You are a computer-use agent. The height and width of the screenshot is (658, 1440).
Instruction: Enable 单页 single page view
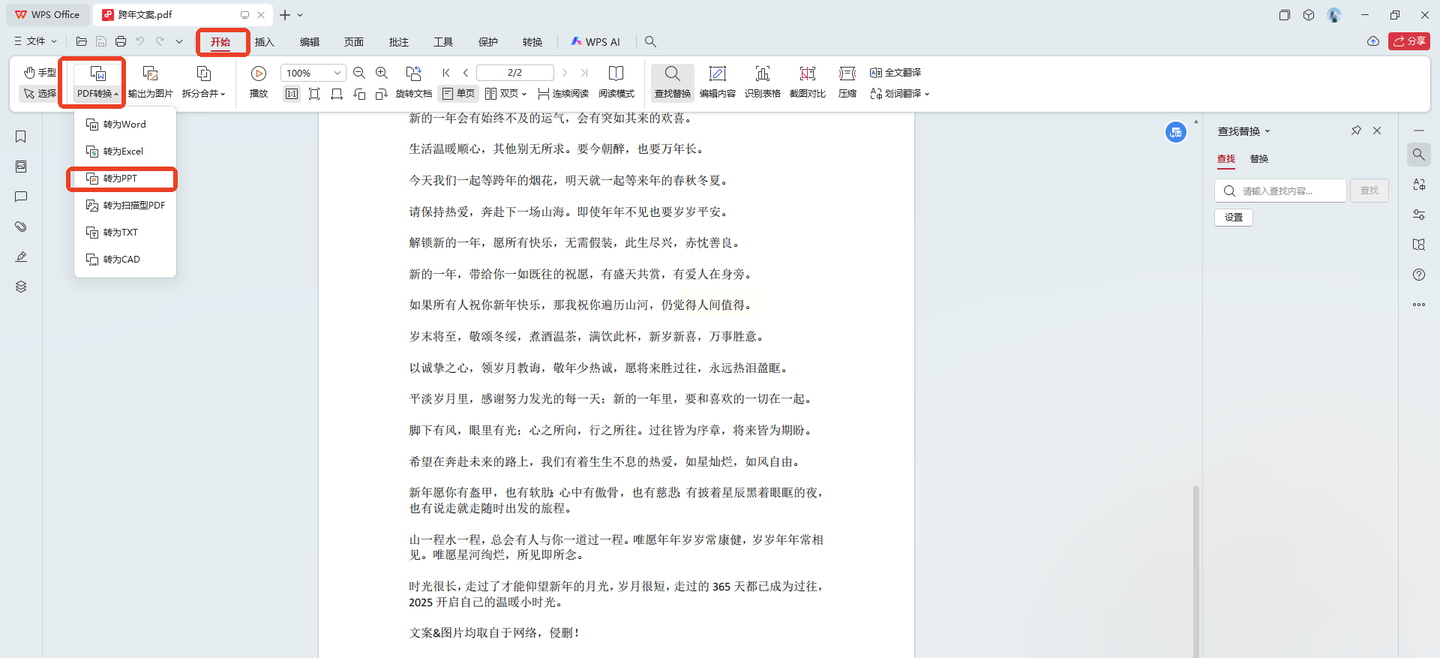(x=458, y=93)
